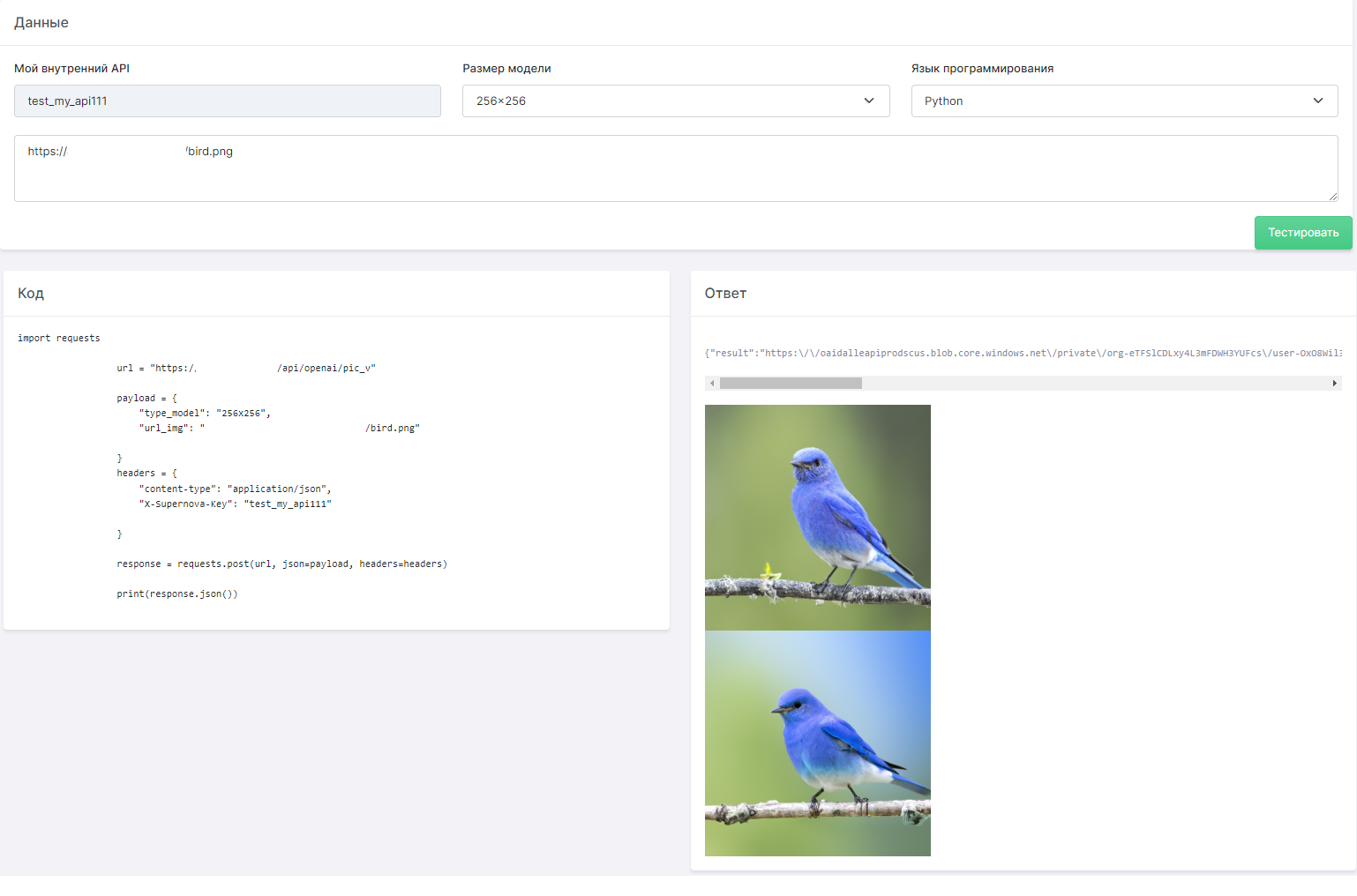Screen dimensions: 1357x896
Task: Click the 'import requests' code line
Action: point(59,338)
